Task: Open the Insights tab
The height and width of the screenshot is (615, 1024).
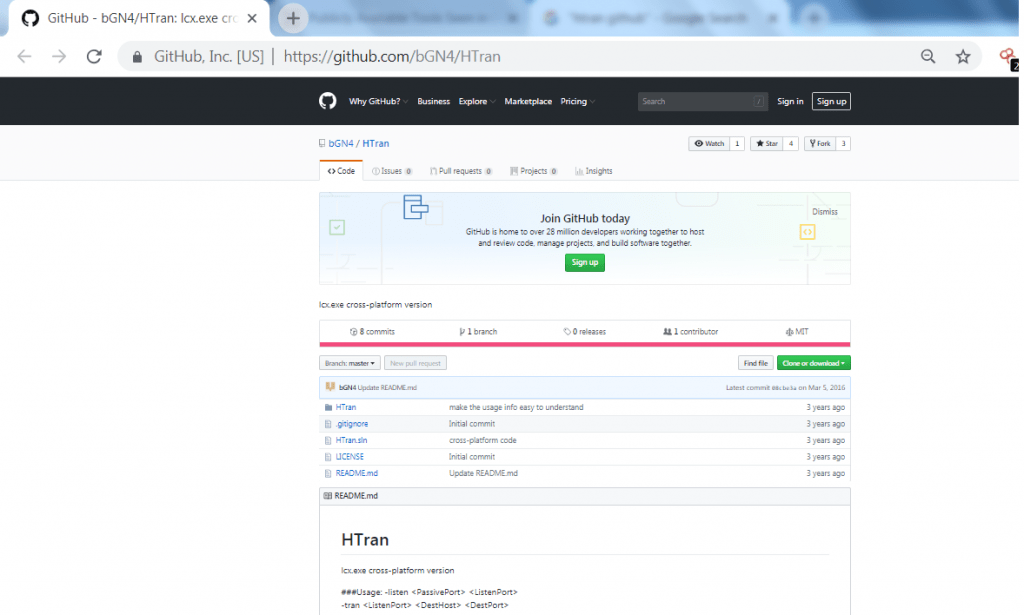Action: point(594,171)
